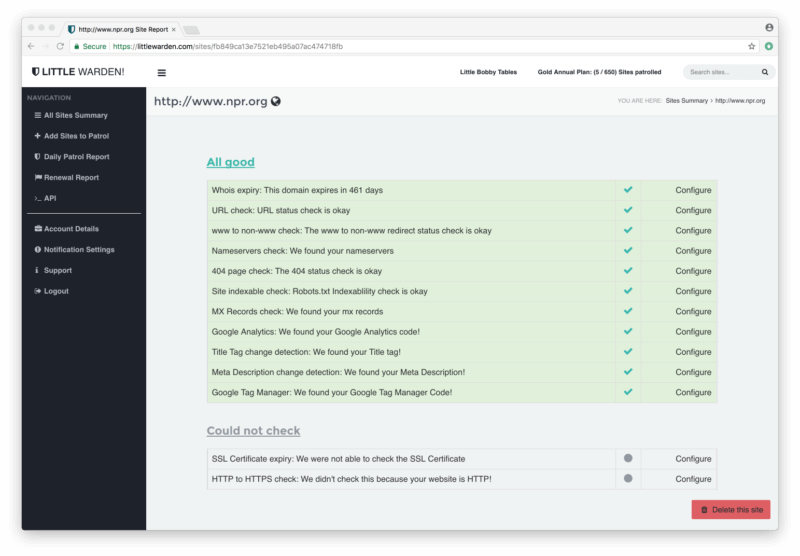Configure the SSL Certificate expiry check
800x556 pixels.
tap(693, 459)
